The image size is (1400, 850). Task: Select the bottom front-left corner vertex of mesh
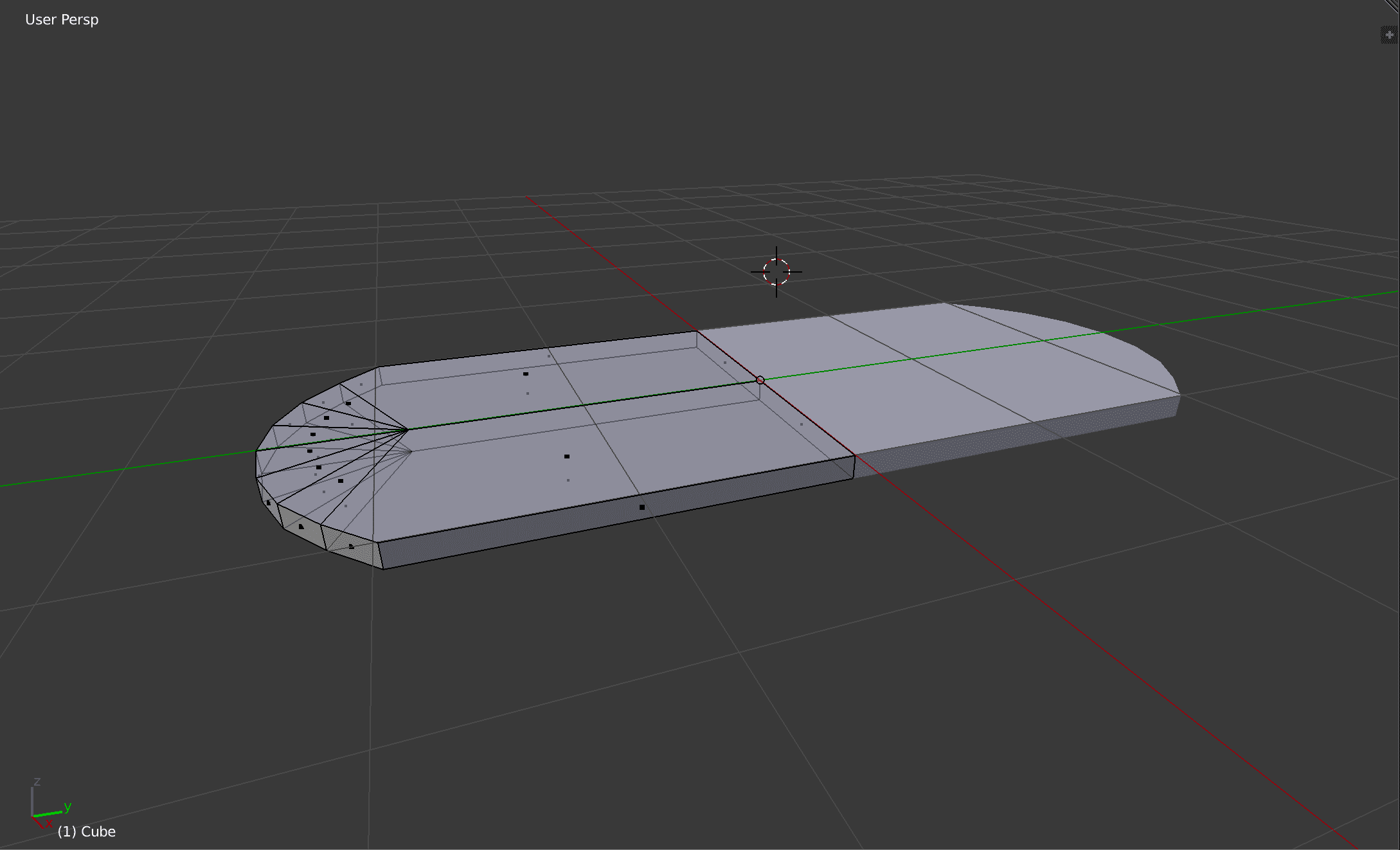[x=383, y=569]
